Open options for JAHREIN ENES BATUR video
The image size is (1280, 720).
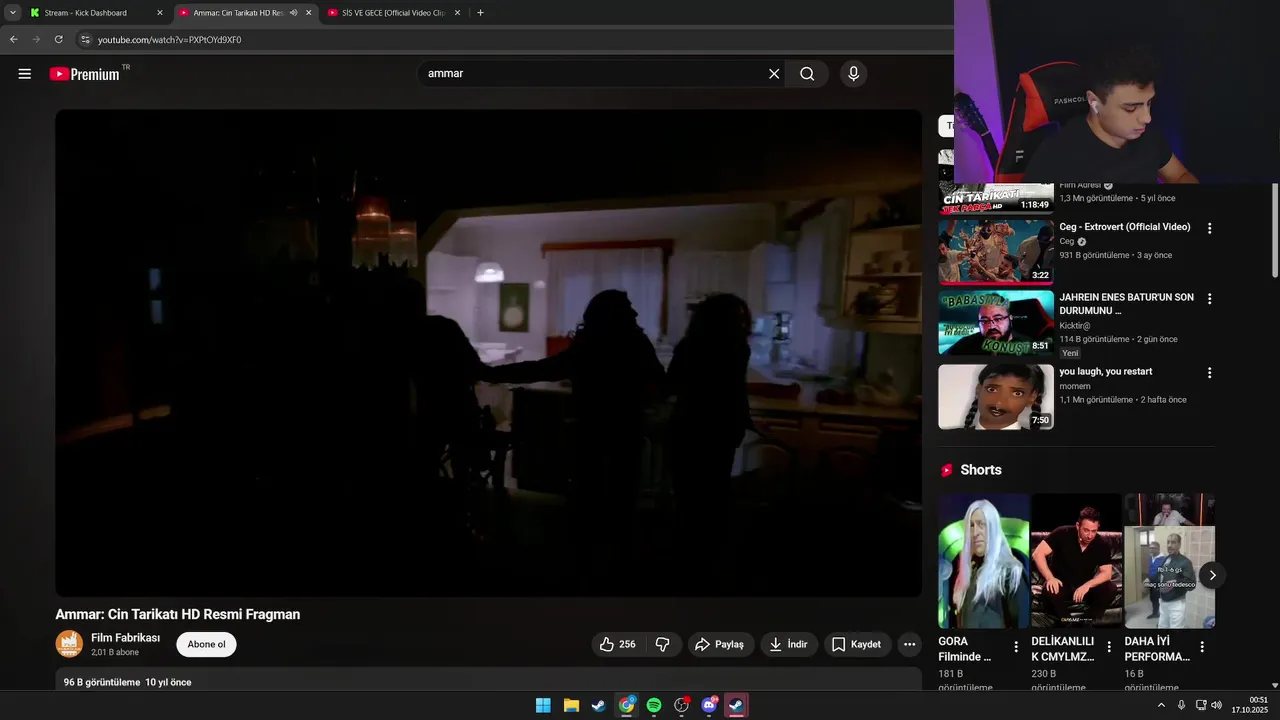pos(1209,299)
